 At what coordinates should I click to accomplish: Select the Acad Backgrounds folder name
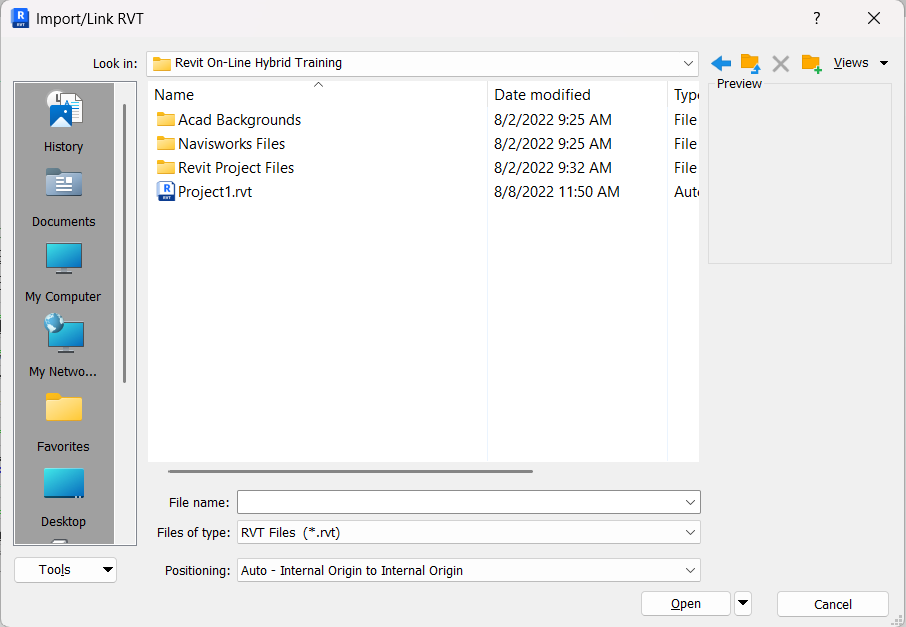pos(239,120)
